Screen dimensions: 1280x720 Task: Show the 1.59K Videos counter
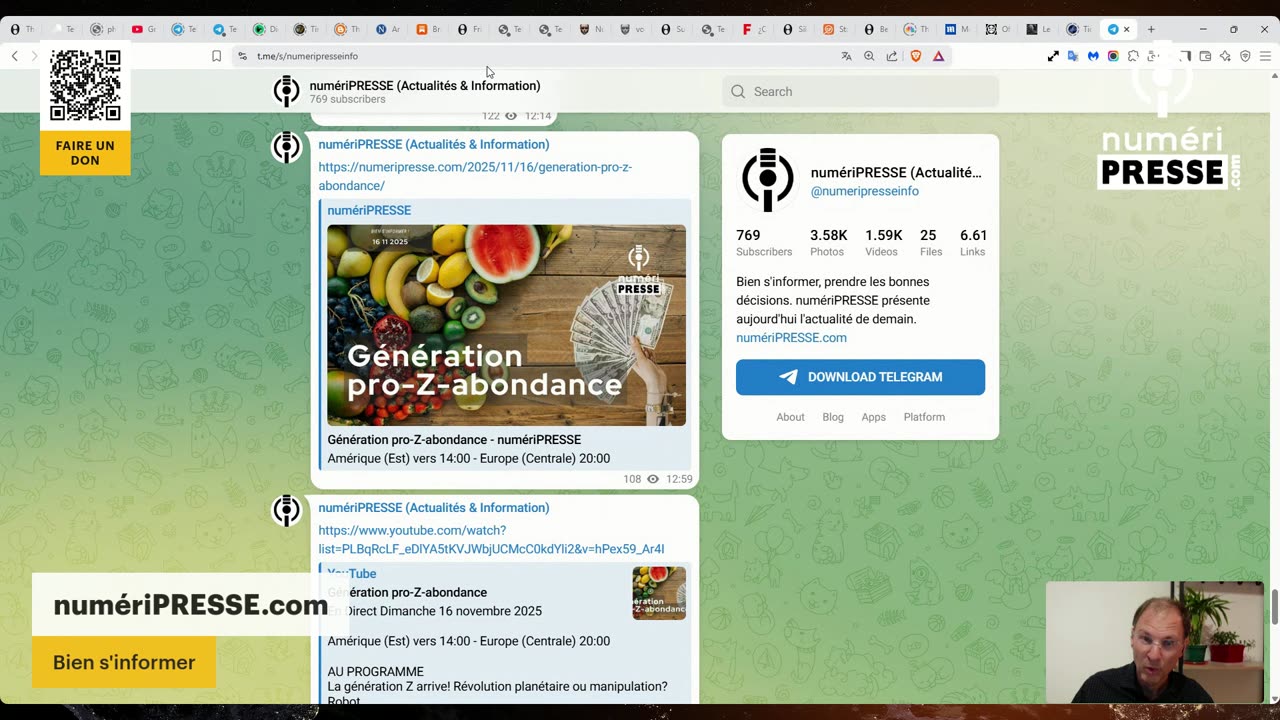[884, 243]
